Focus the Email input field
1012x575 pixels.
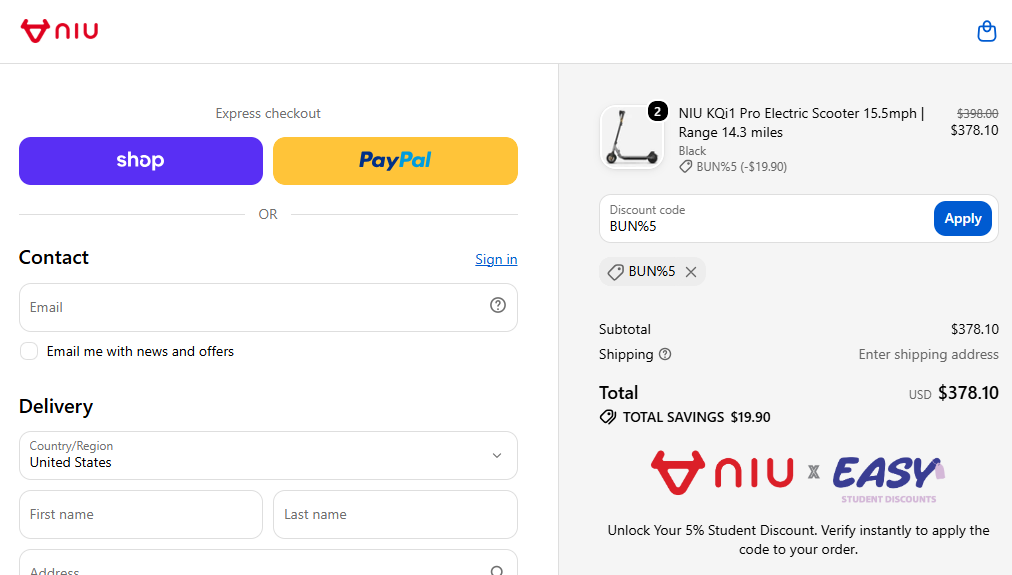pos(268,308)
